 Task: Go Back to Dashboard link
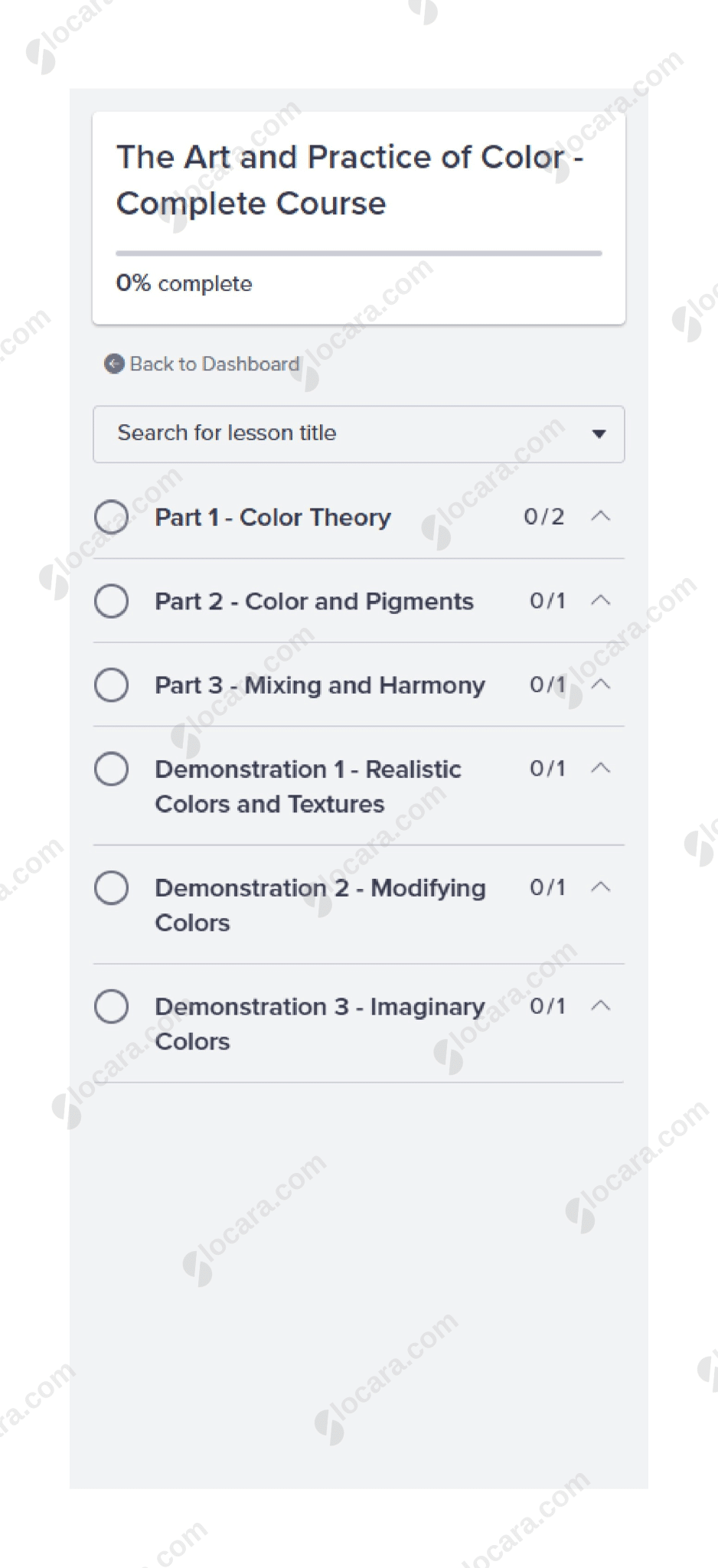click(x=214, y=364)
